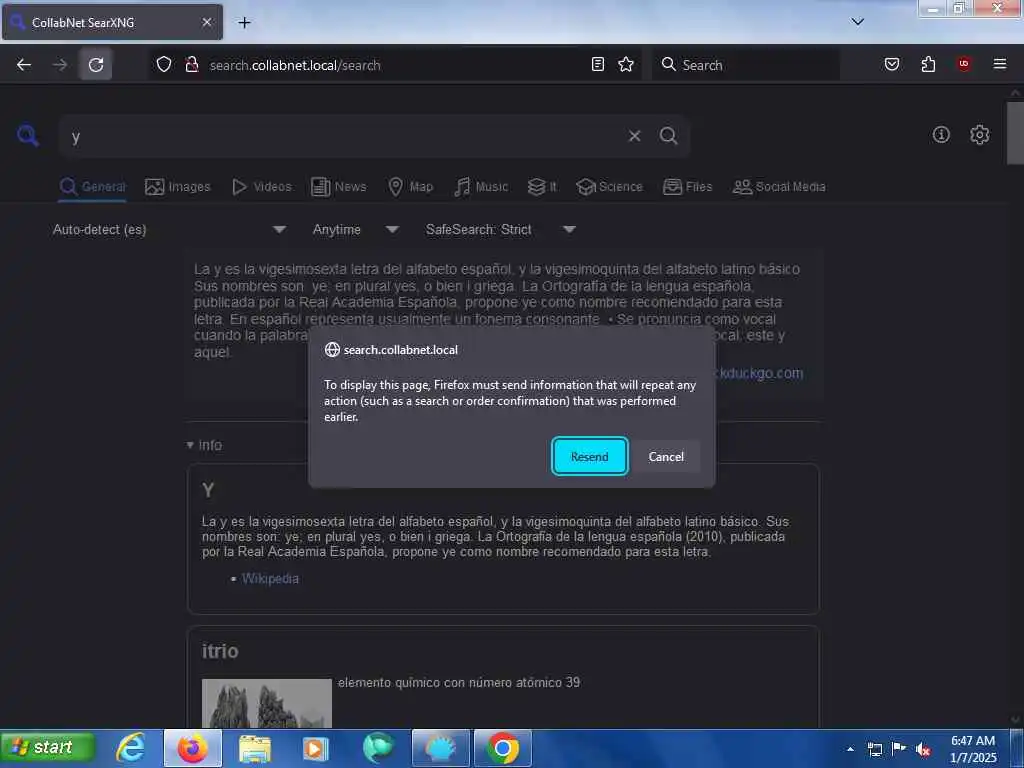The width and height of the screenshot is (1024, 768).
Task: Click the page vertical scrollbar thumb
Action: 1015,133
